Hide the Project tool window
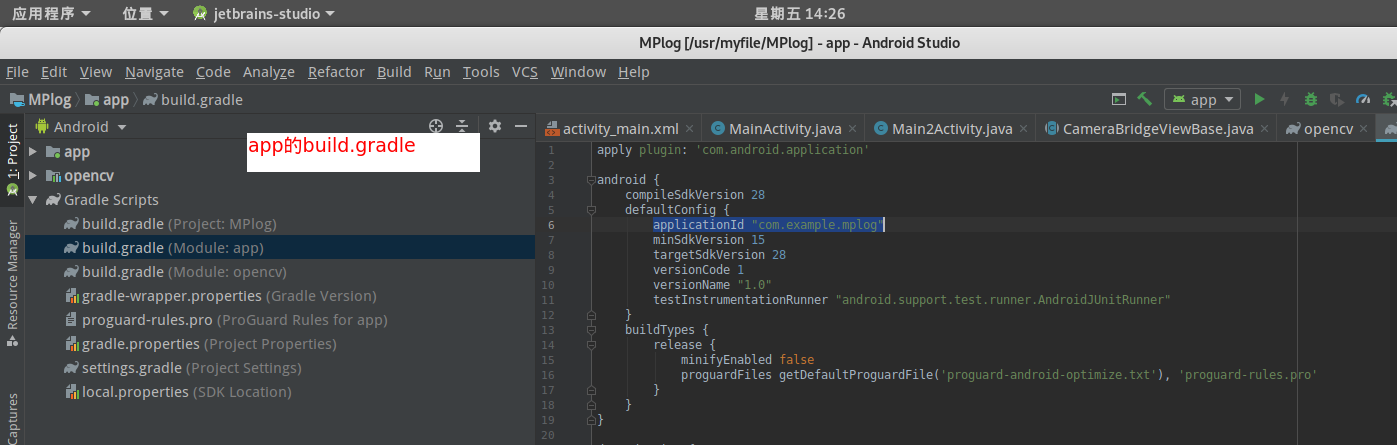This screenshot has width=1397, height=445. pos(520,126)
